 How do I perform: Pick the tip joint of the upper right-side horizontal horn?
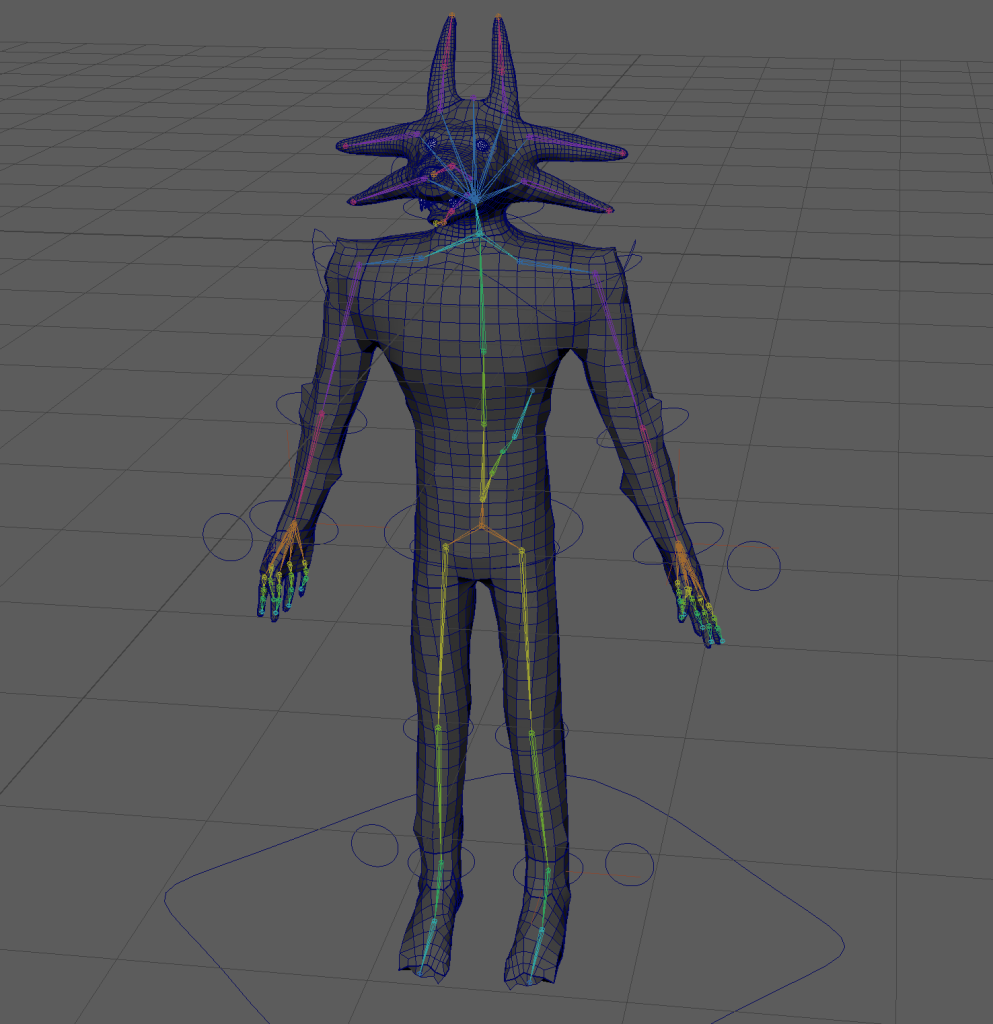(623, 153)
